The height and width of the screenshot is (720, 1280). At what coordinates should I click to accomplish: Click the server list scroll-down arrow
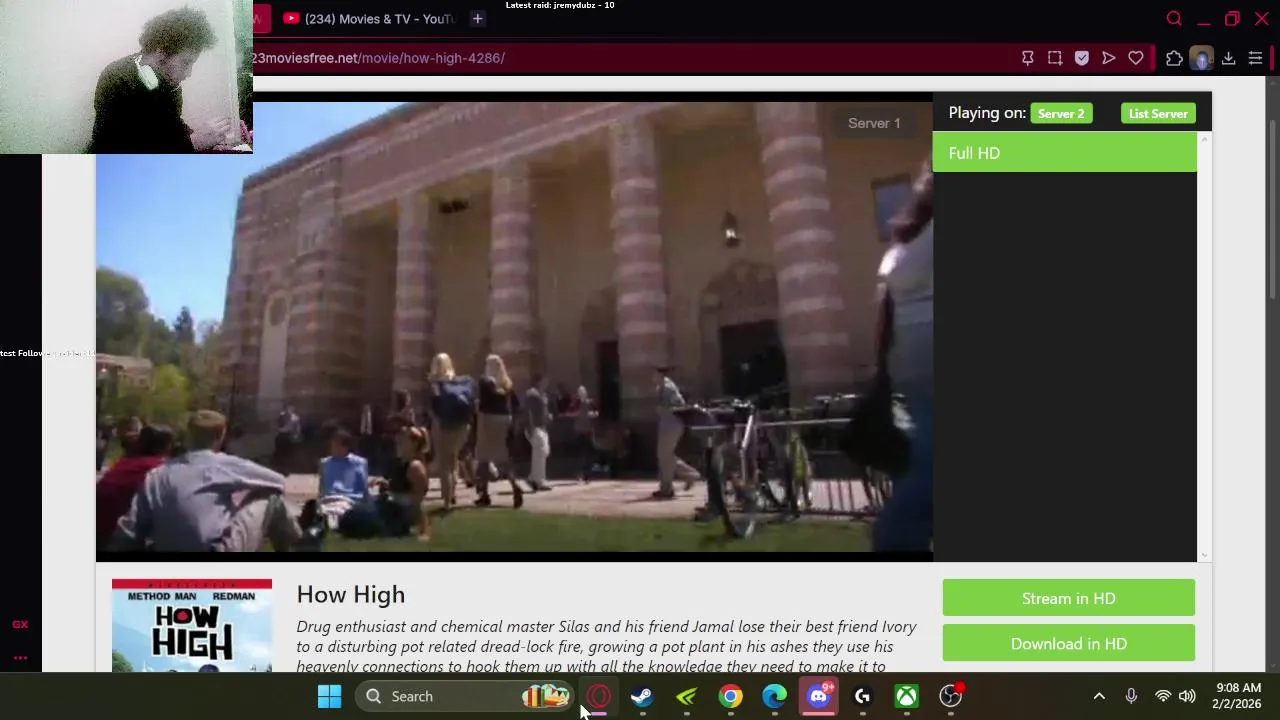coord(1204,555)
